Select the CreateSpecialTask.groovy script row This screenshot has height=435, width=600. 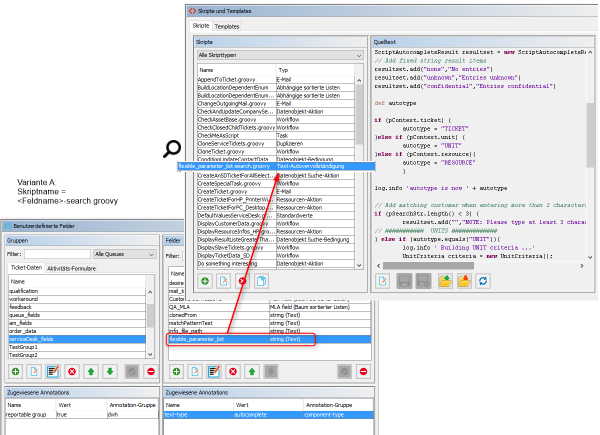276,184
